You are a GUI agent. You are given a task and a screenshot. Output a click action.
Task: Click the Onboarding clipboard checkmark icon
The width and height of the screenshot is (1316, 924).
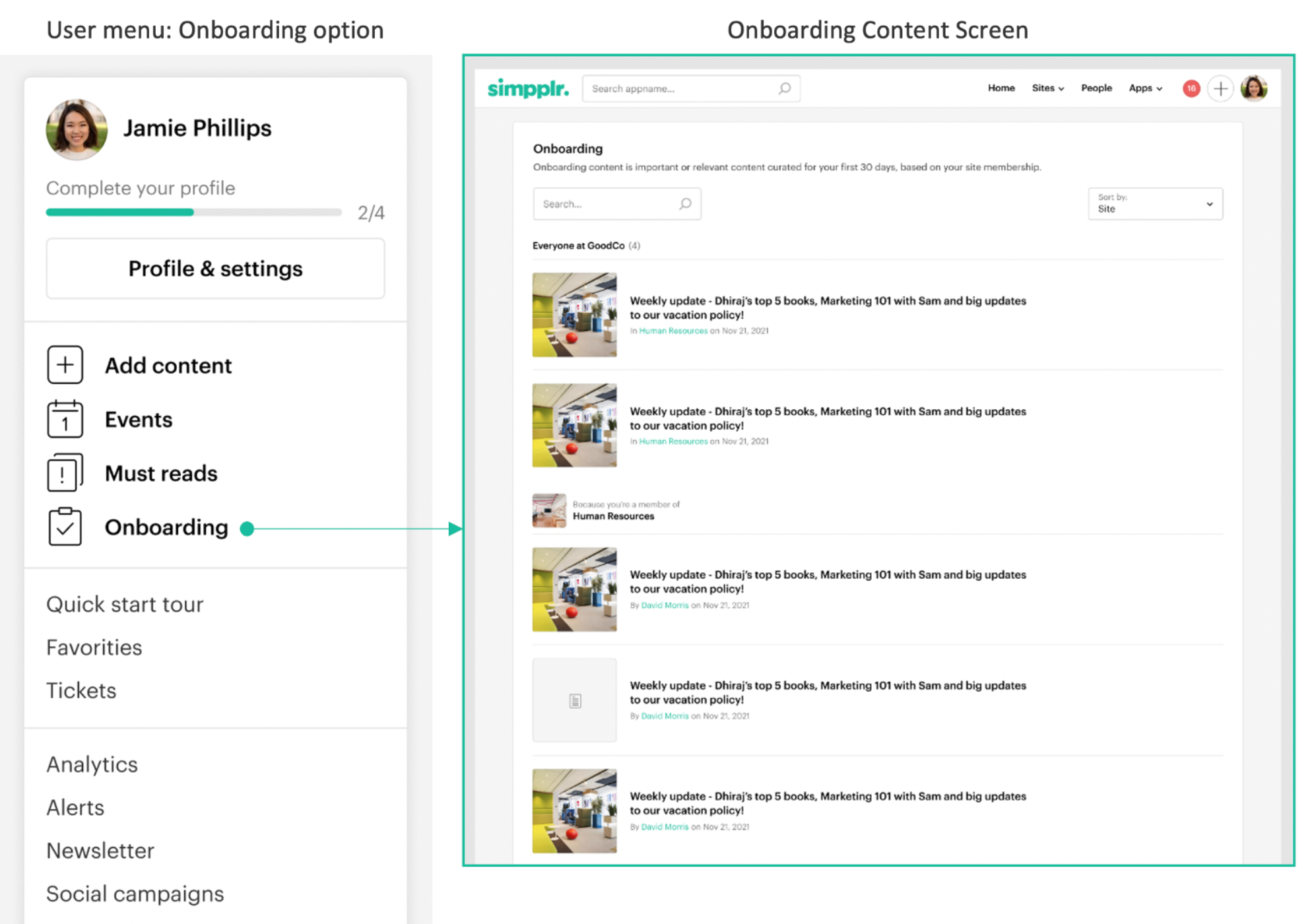click(65, 527)
